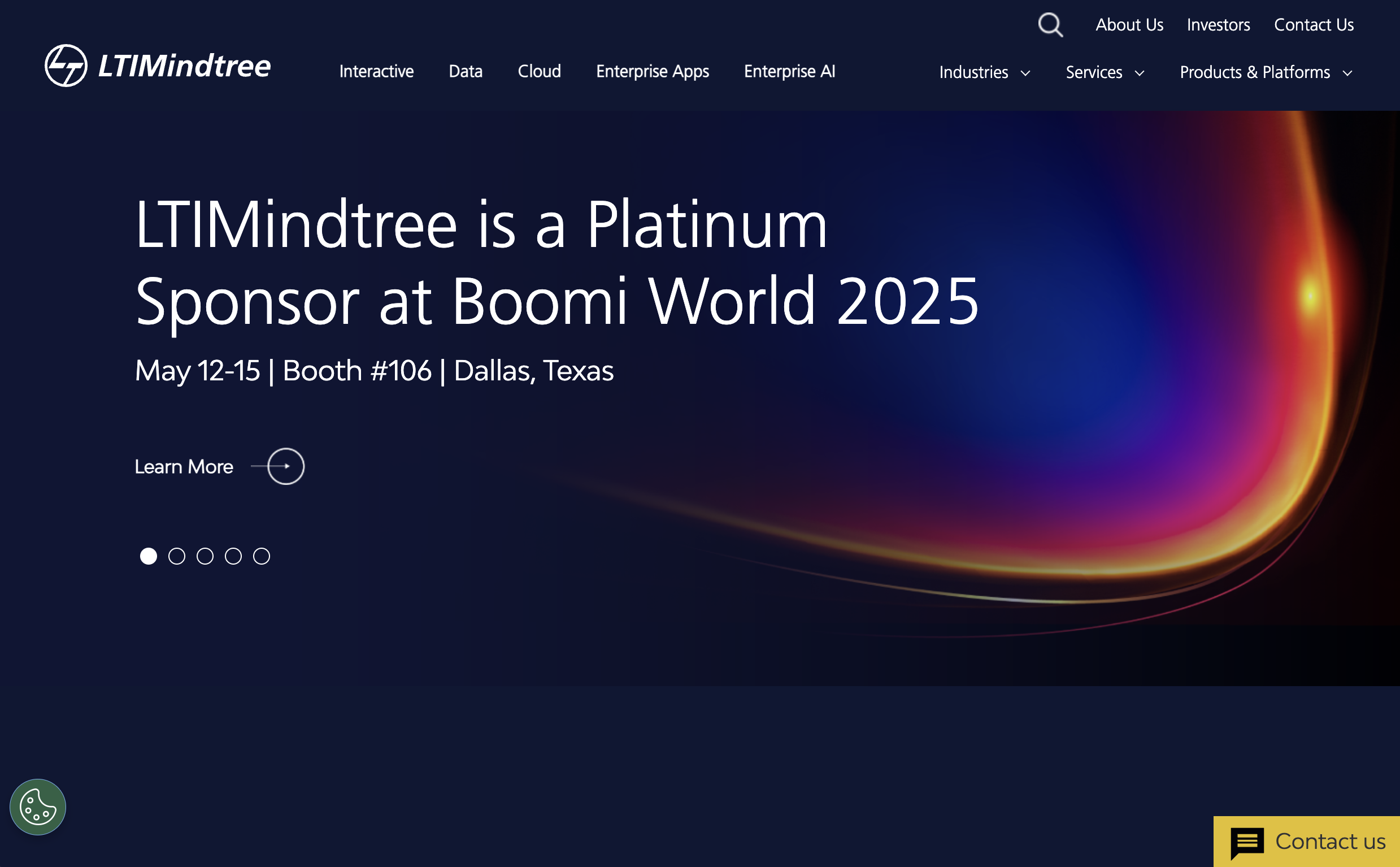Open cookie preferences via the cookie icon
Screen dimensions: 1400x867
[x=38, y=806]
